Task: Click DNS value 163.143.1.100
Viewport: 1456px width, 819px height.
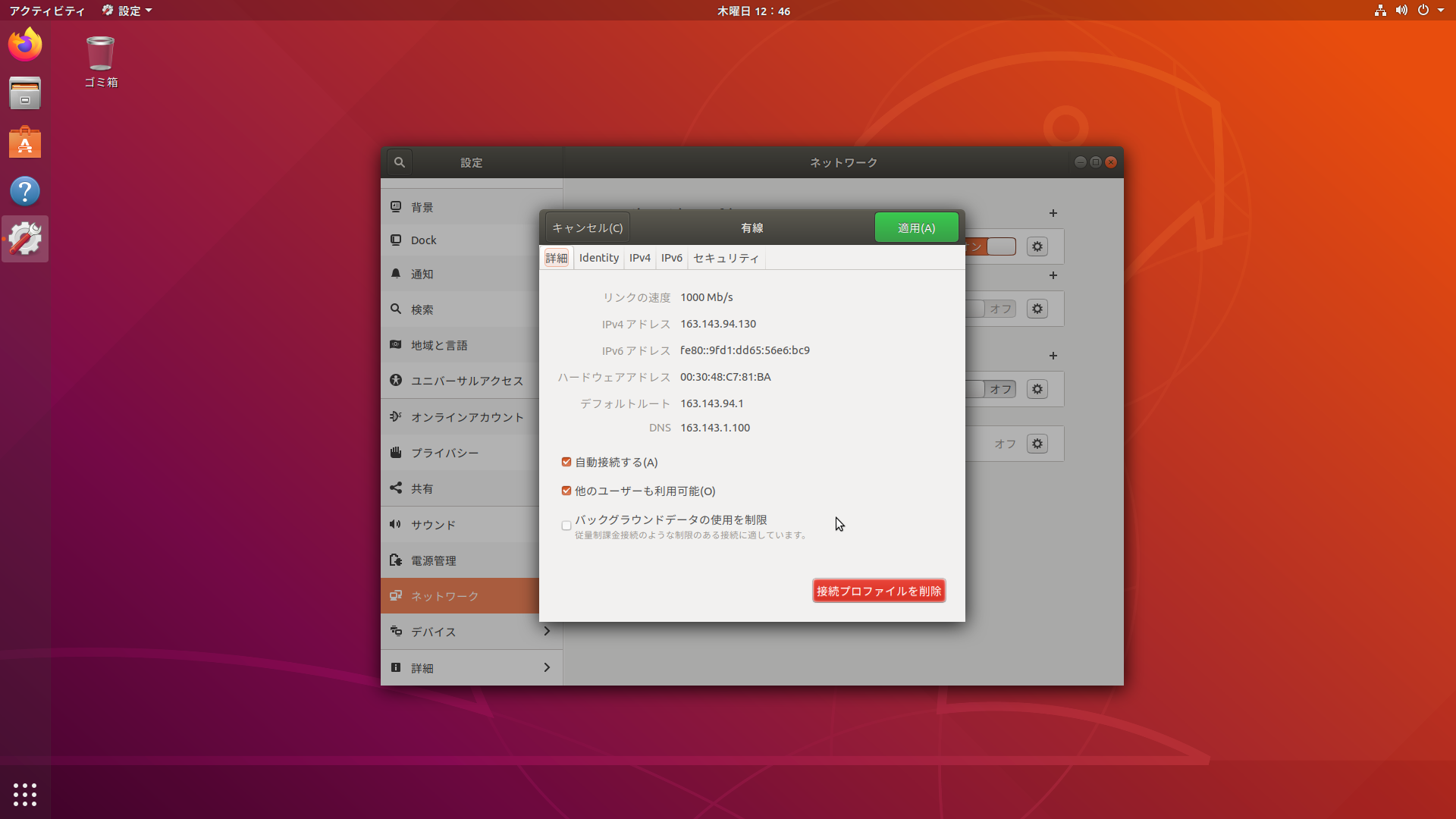Action: 715,428
